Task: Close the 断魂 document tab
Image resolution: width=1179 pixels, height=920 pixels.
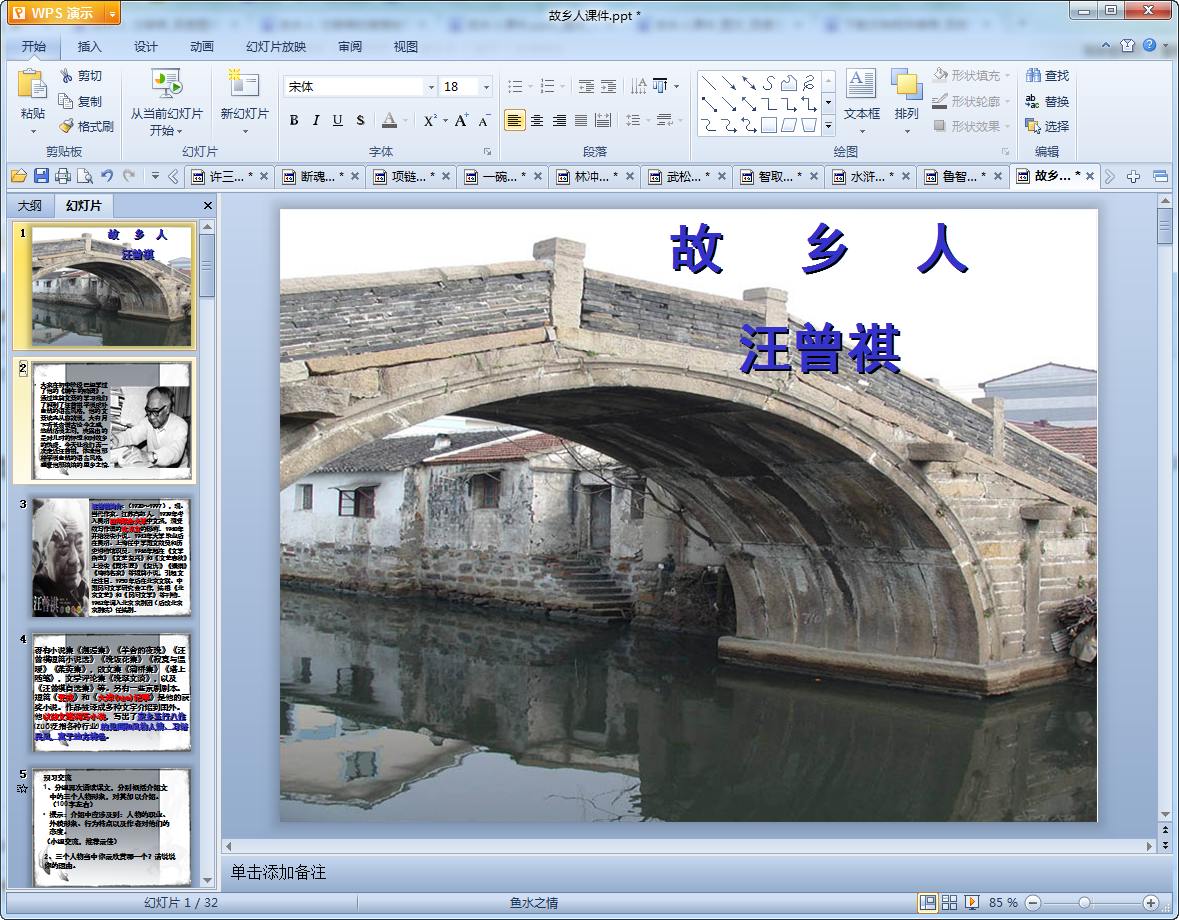Action: (x=355, y=177)
